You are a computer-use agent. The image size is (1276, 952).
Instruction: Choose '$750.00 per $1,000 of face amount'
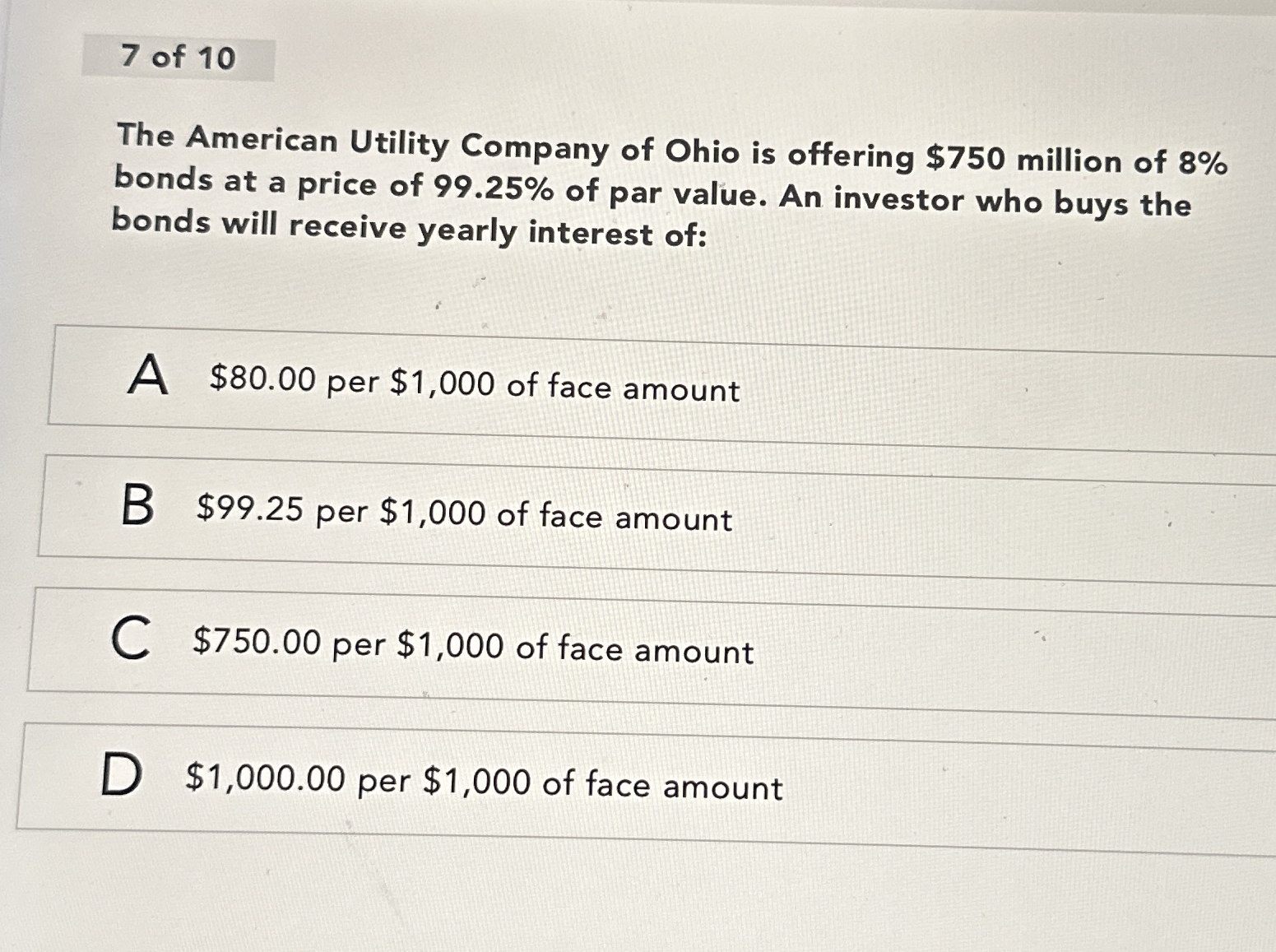(x=473, y=649)
